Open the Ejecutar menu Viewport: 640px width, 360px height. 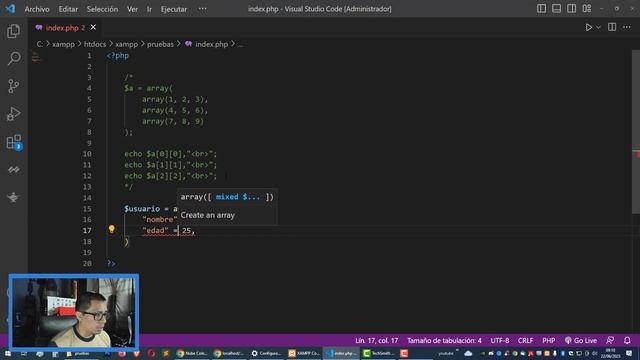click(x=174, y=9)
